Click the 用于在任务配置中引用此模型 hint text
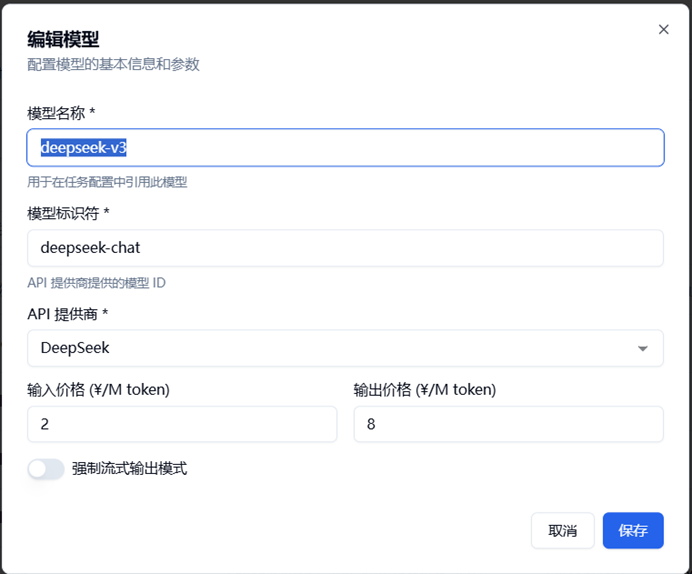 (x=107, y=182)
